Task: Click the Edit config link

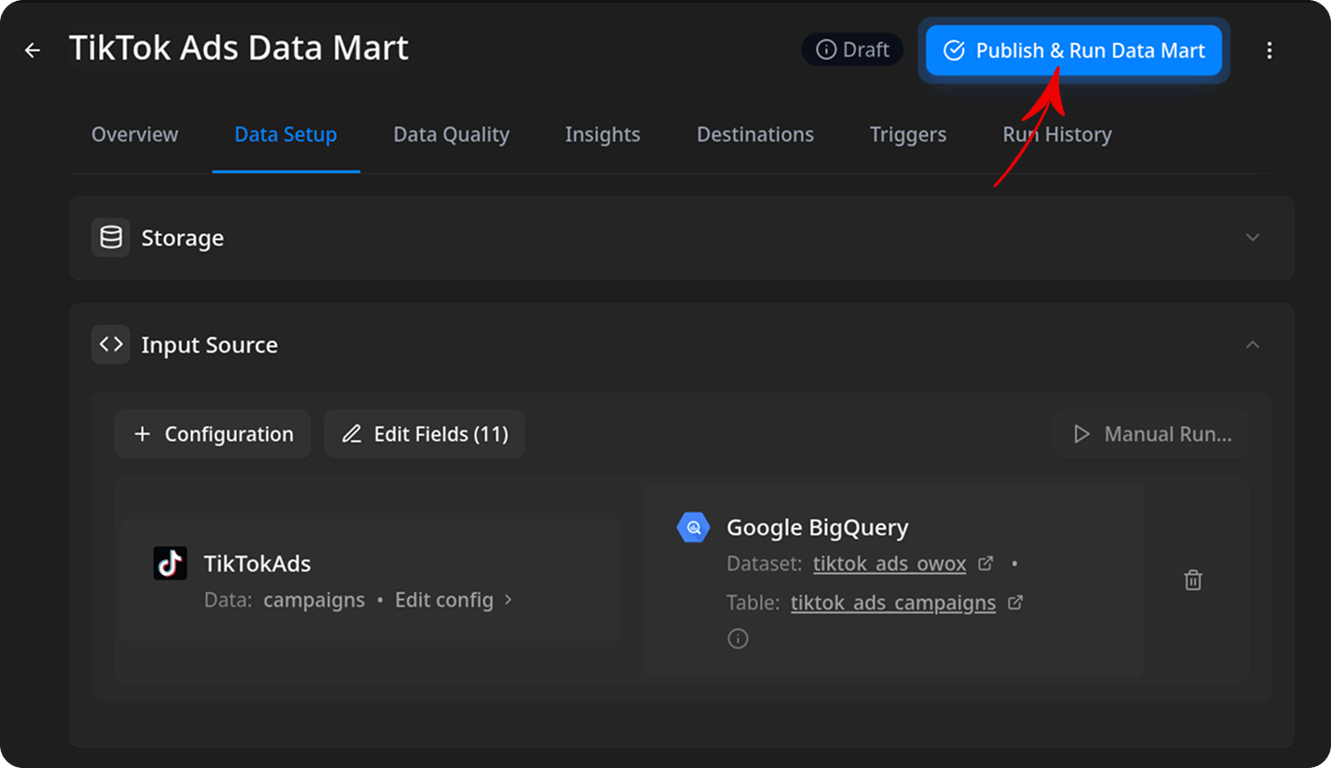Action: [x=444, y=600]
